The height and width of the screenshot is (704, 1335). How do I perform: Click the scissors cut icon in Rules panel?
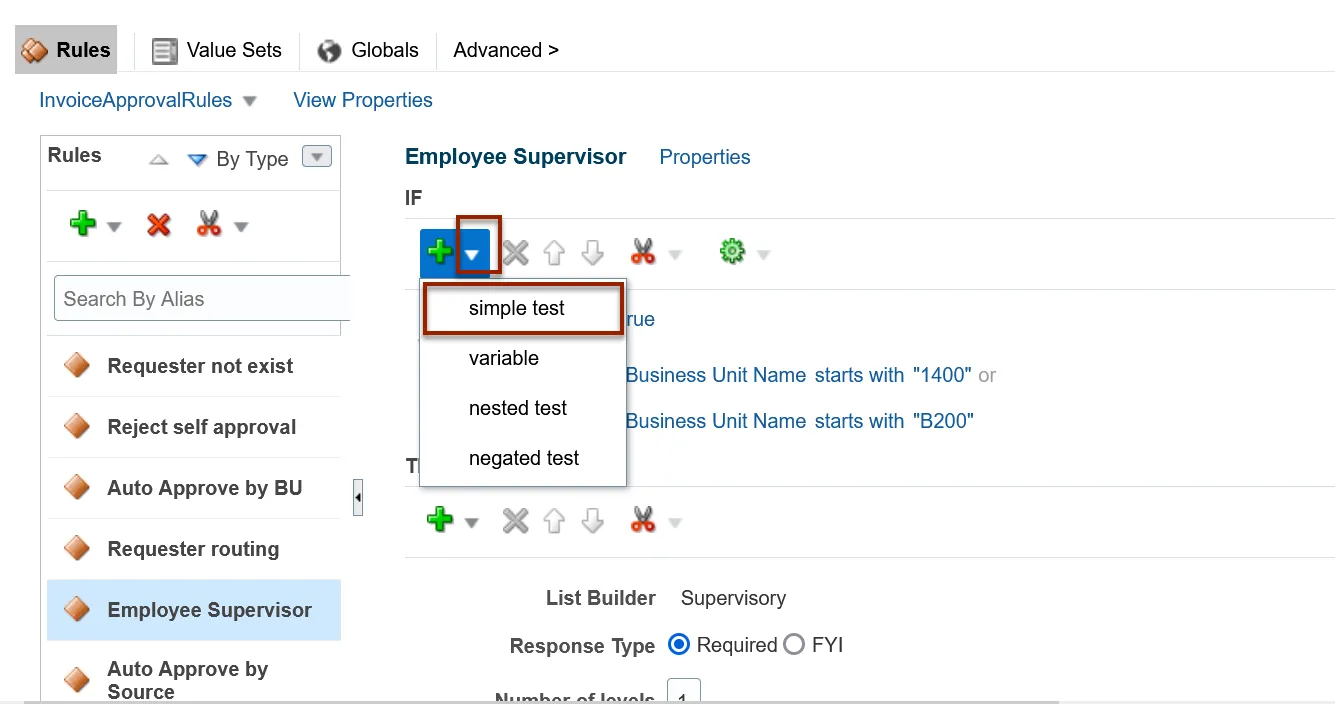[208, 224]
